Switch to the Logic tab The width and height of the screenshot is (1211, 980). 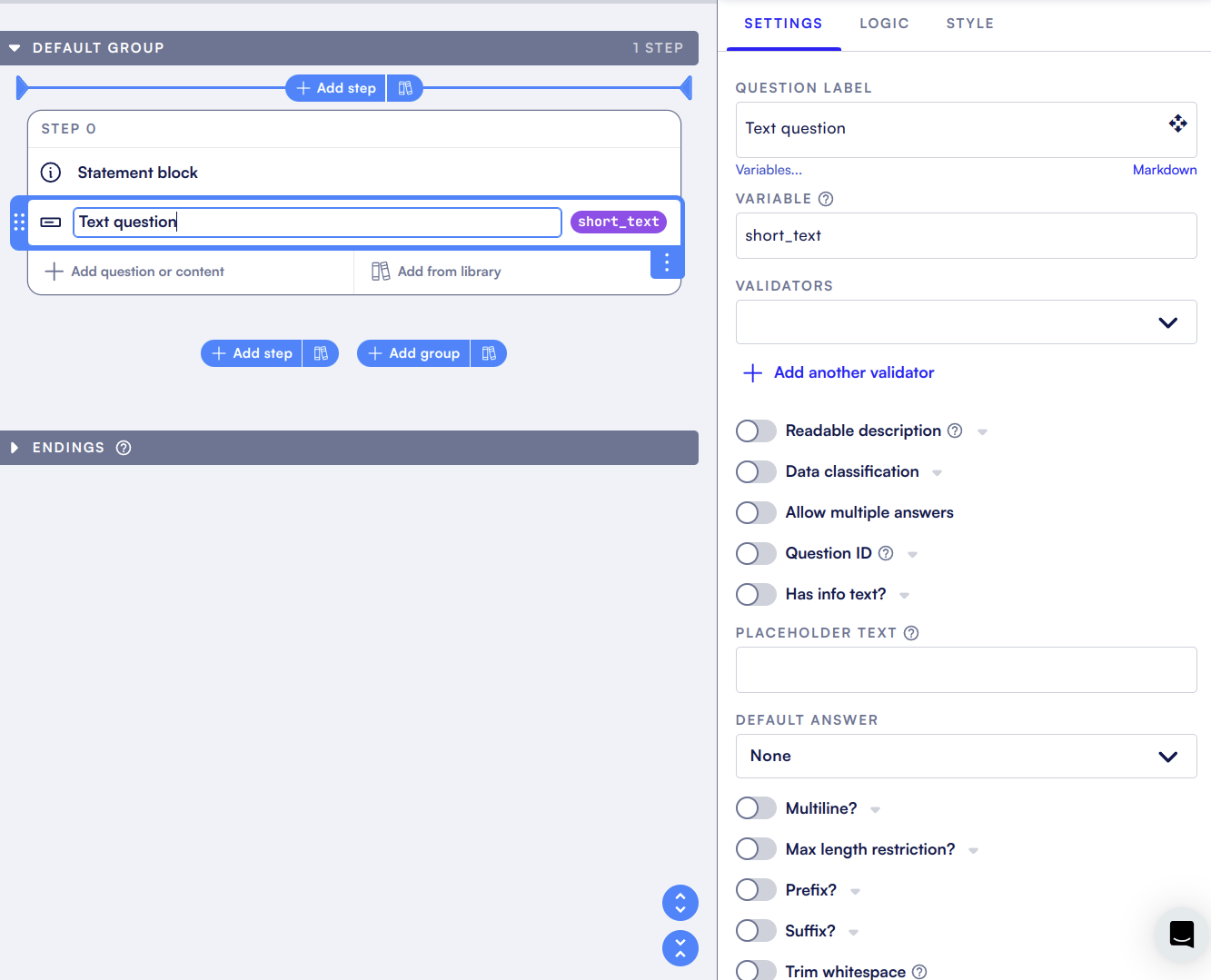[884, 24]
